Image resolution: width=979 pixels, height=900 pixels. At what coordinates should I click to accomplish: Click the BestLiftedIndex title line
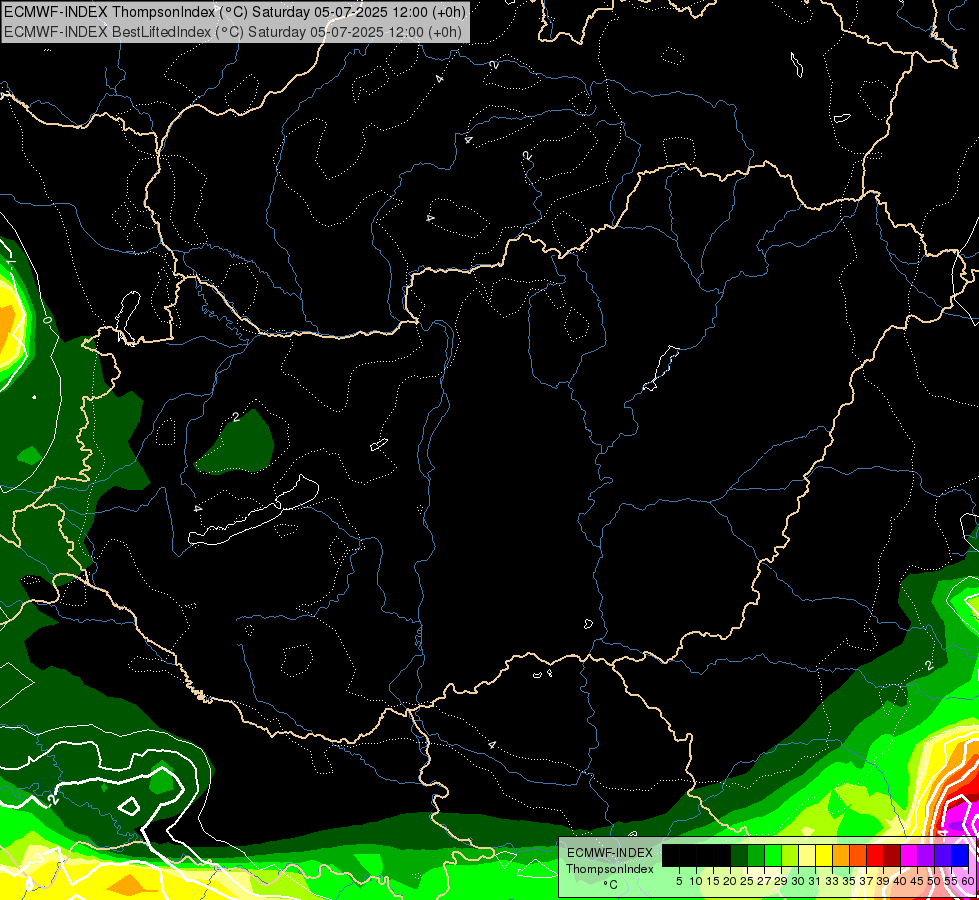[x=232, y=32]
